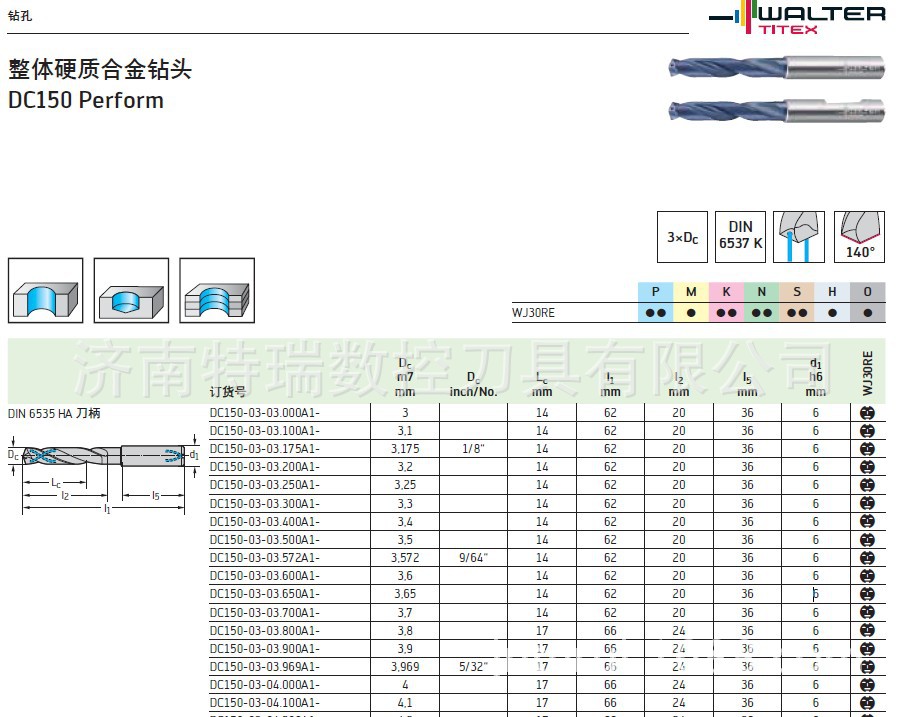Screen dimensions: 909x717
Task: Click the blind hole application icon
Action: (x=132, y=290)
